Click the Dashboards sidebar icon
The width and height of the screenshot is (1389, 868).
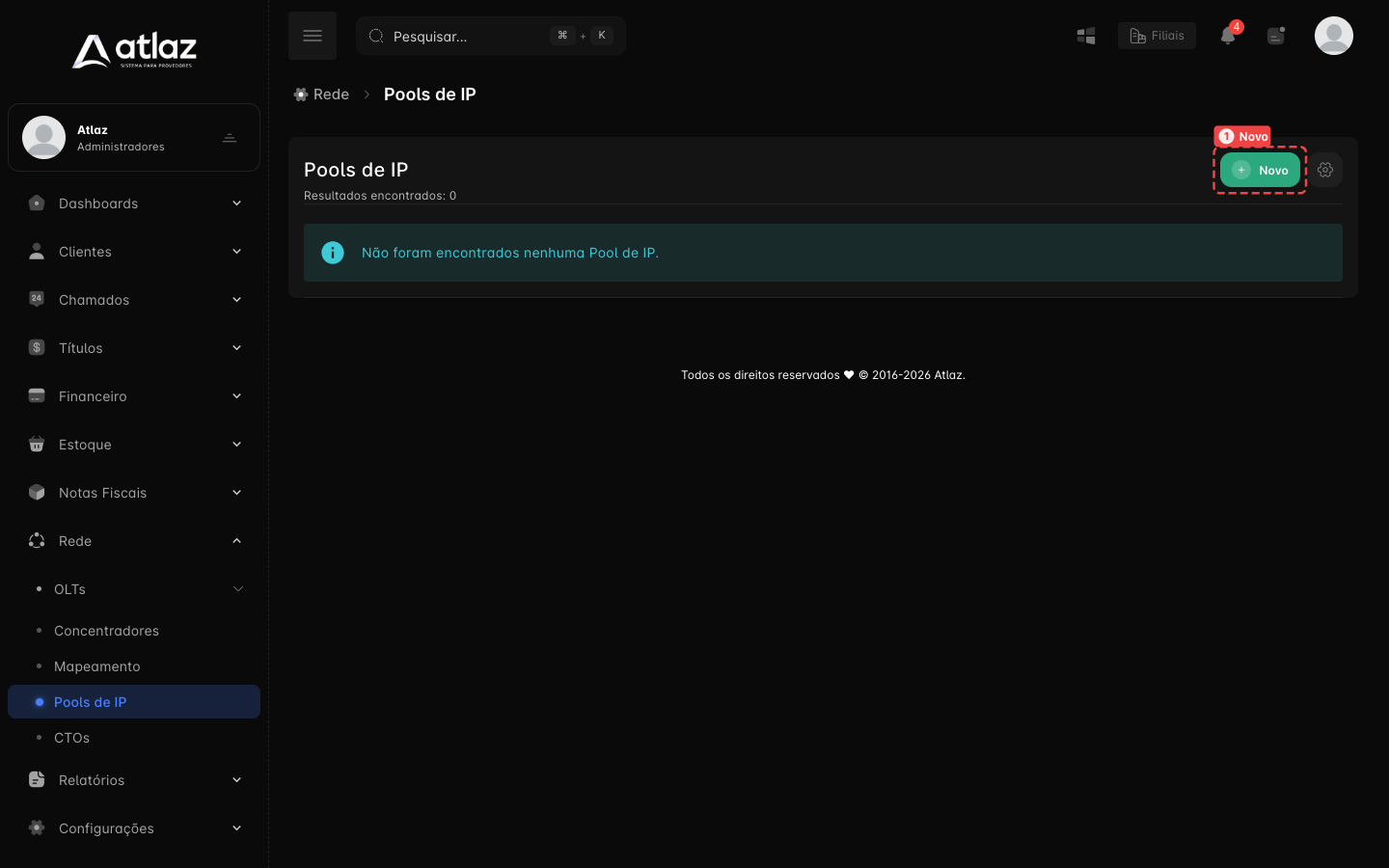click(37, 203)
